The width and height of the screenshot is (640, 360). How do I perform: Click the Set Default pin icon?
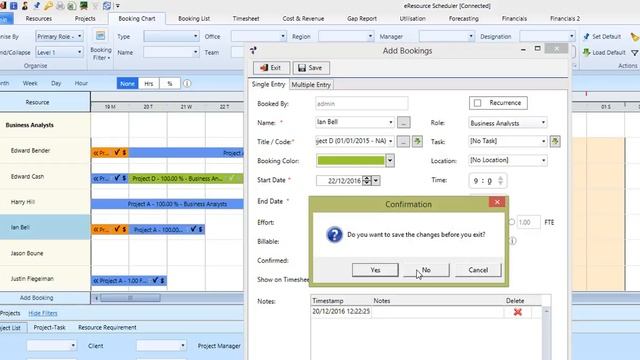point(587,36)
